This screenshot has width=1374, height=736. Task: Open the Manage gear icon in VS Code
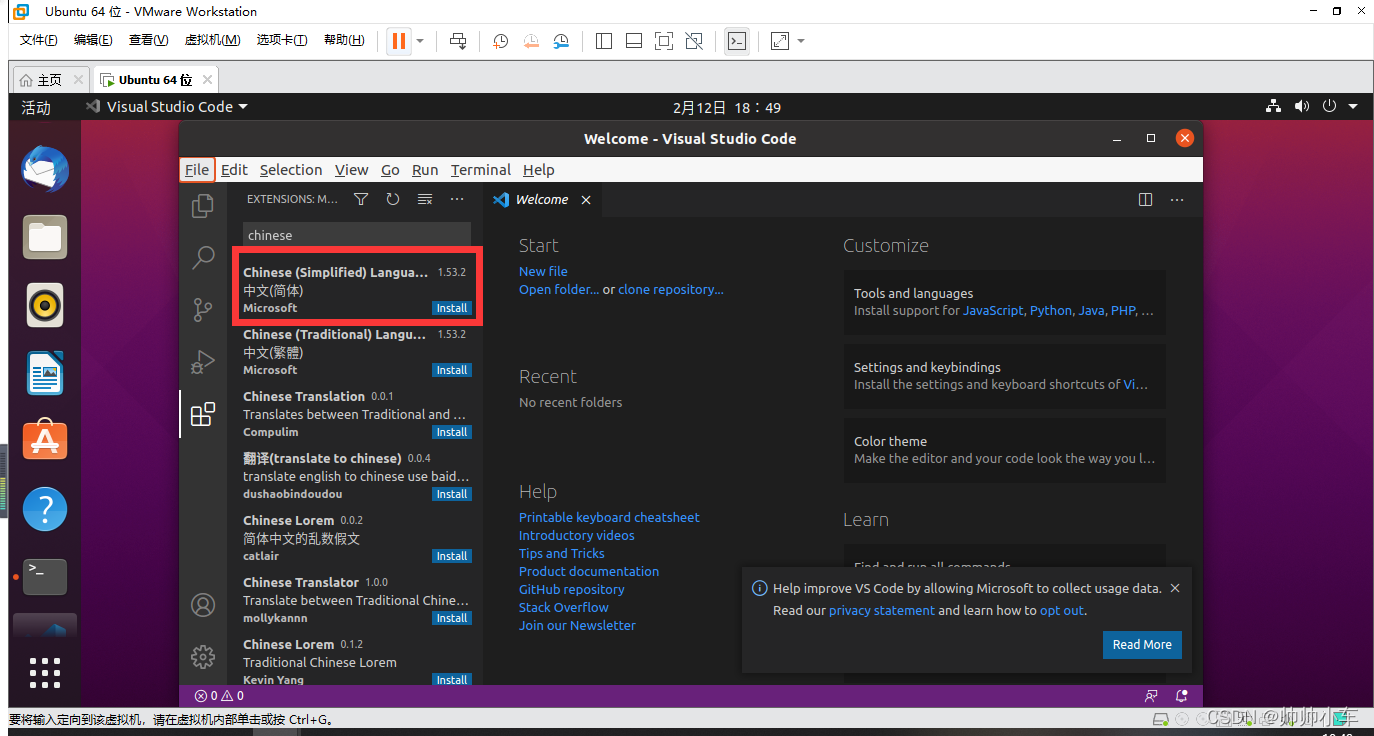203,657
